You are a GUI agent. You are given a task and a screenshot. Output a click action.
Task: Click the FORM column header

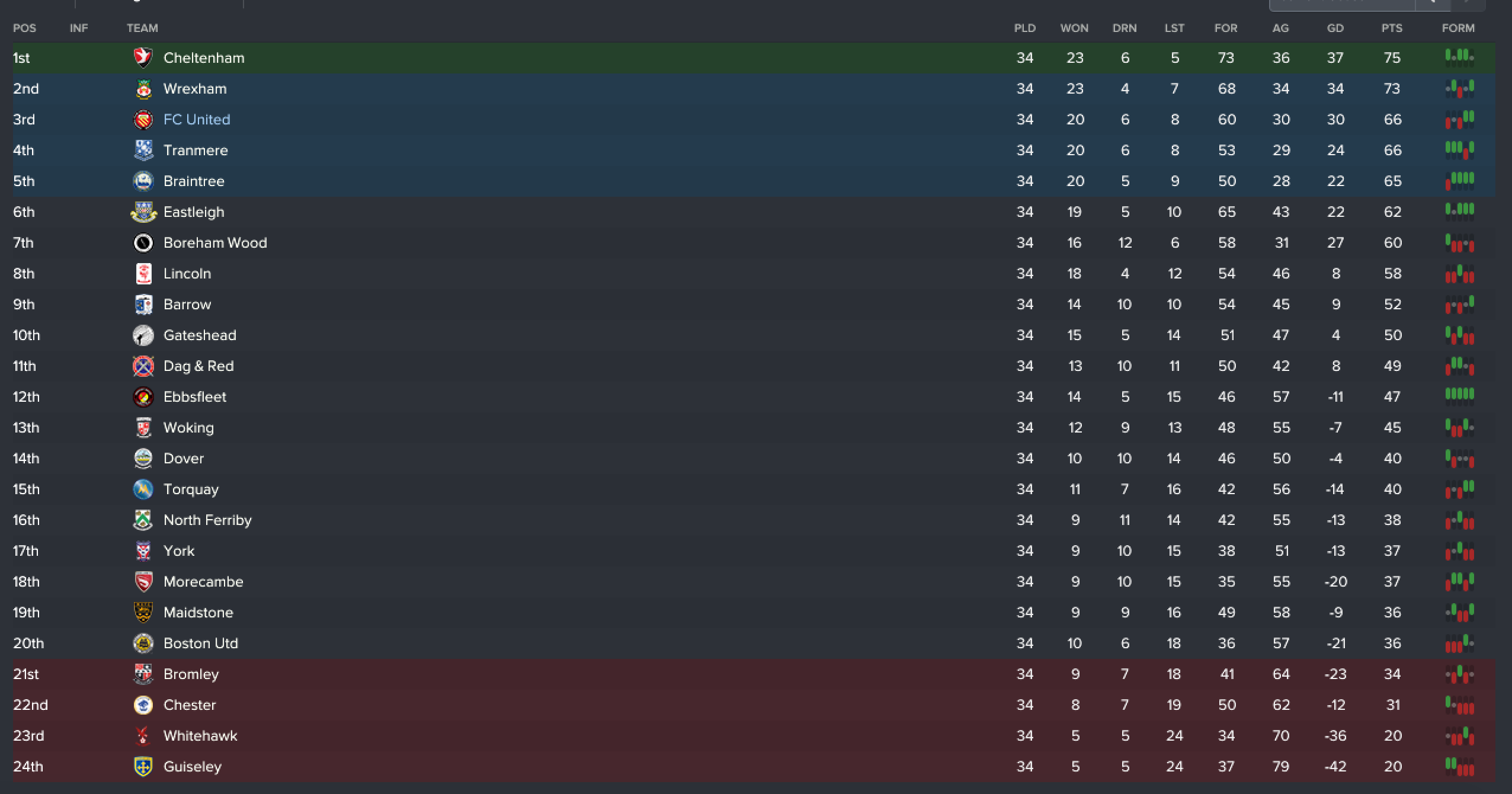pyautogui.click(x=1458, y=28)
